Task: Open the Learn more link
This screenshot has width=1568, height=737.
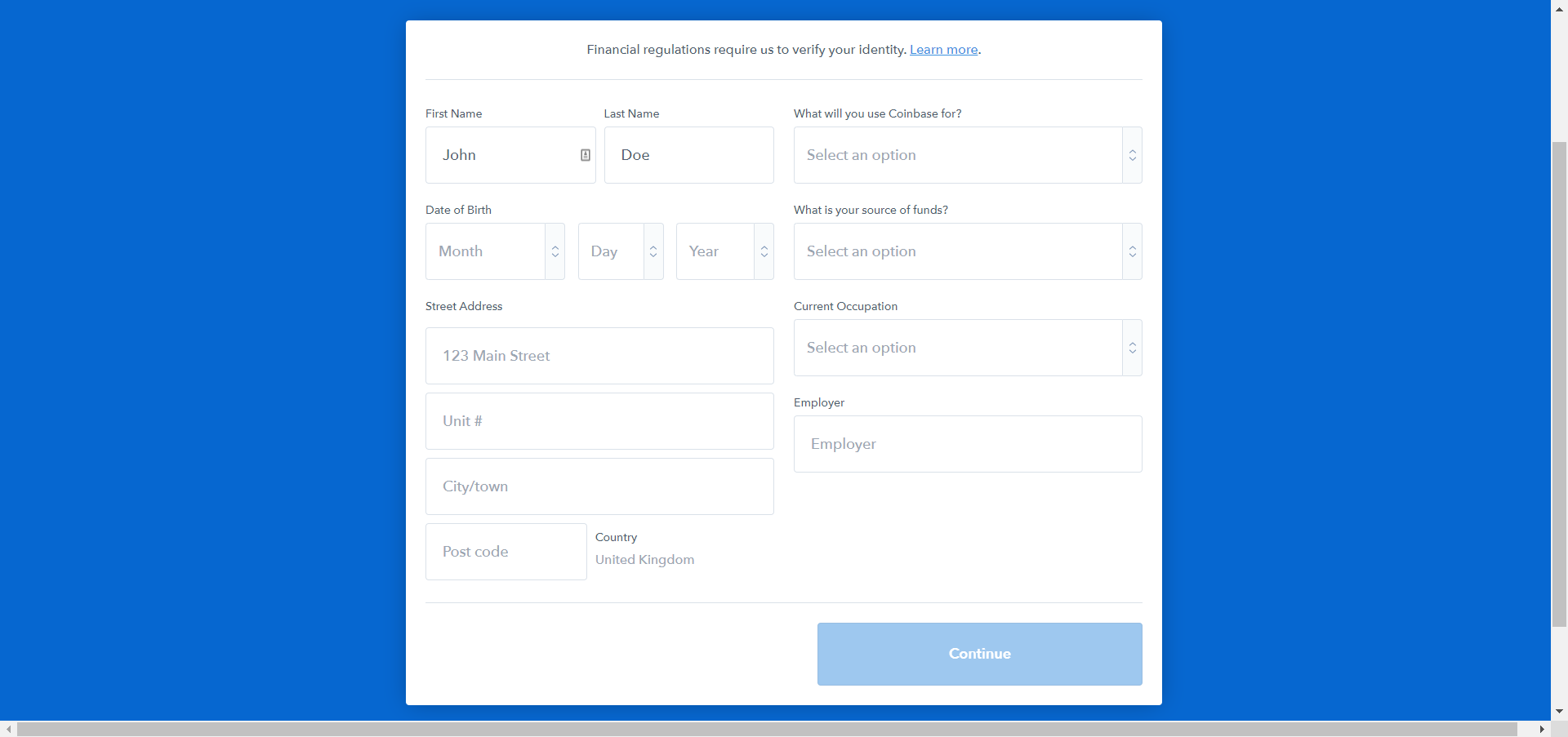Action: tap(943, 50)
